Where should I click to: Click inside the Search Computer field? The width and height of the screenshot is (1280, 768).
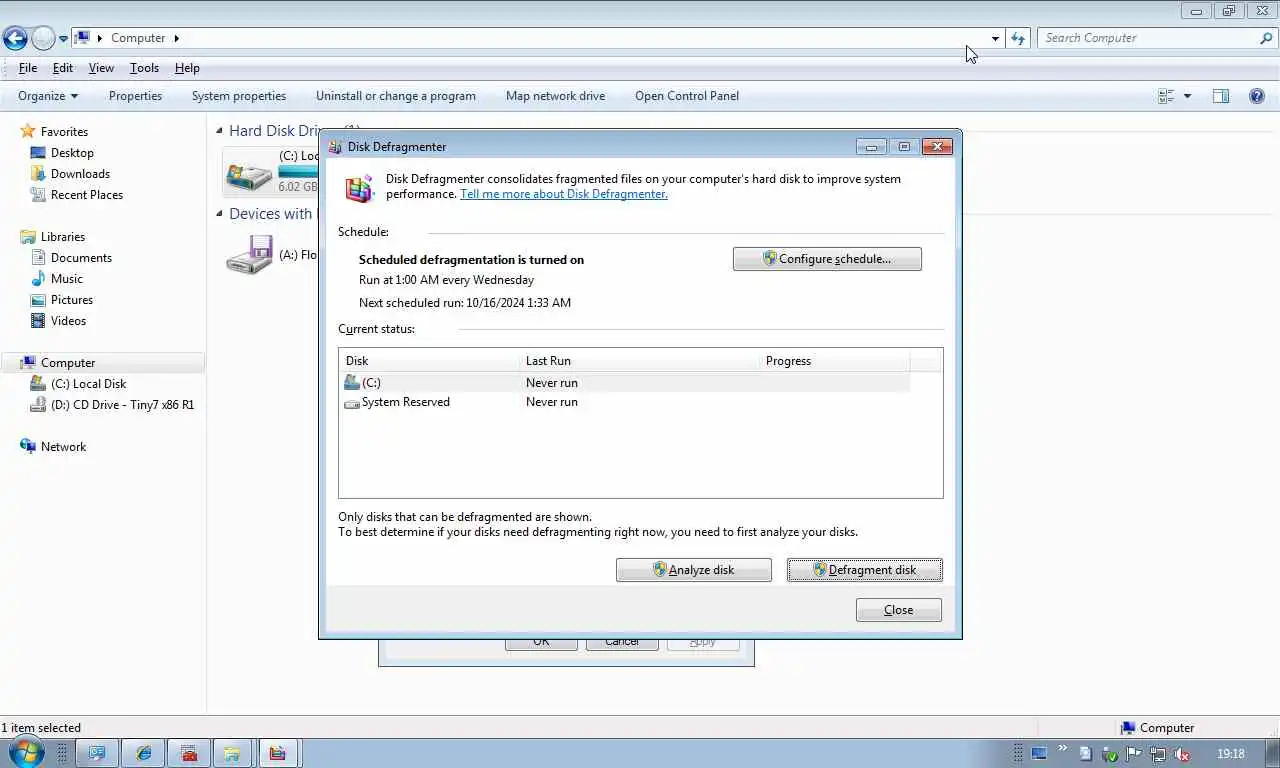(x=1147, y=38)
